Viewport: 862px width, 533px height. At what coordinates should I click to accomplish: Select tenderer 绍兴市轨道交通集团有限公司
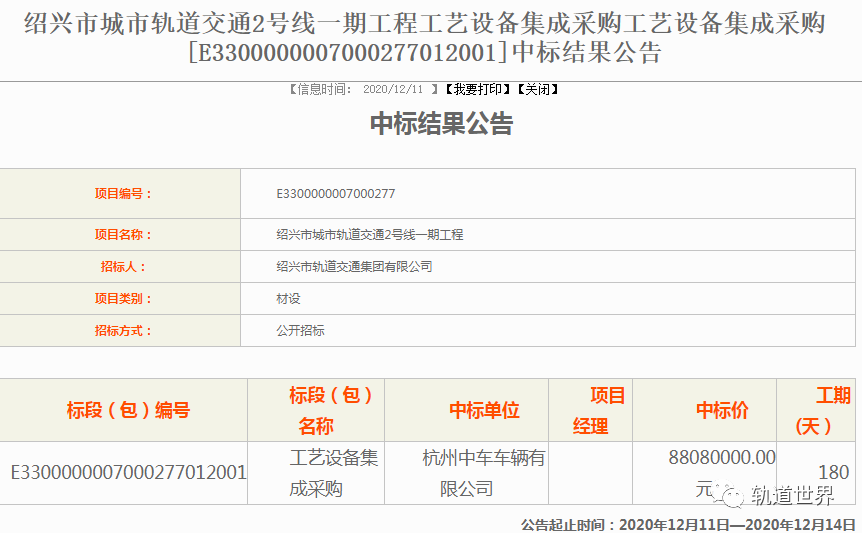354,266
